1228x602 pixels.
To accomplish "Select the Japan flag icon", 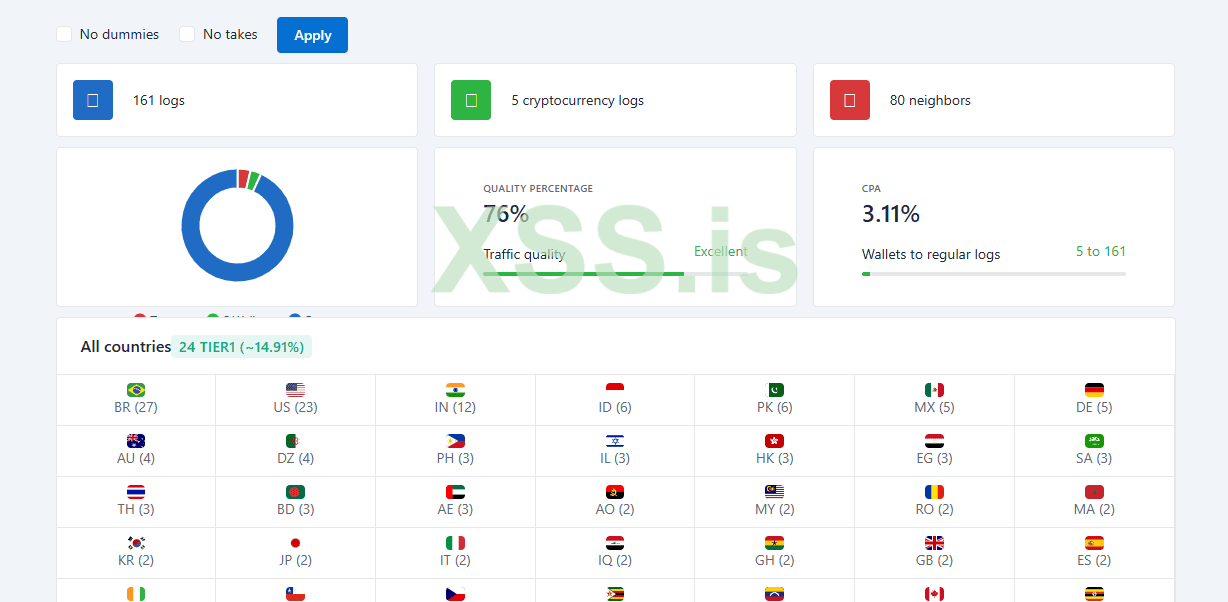I will (295, 543).
